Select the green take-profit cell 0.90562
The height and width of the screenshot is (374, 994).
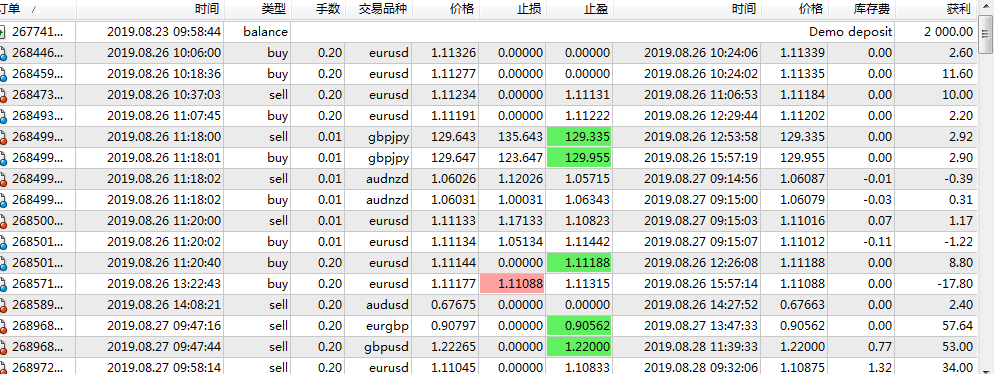click(x=579, y=326)
